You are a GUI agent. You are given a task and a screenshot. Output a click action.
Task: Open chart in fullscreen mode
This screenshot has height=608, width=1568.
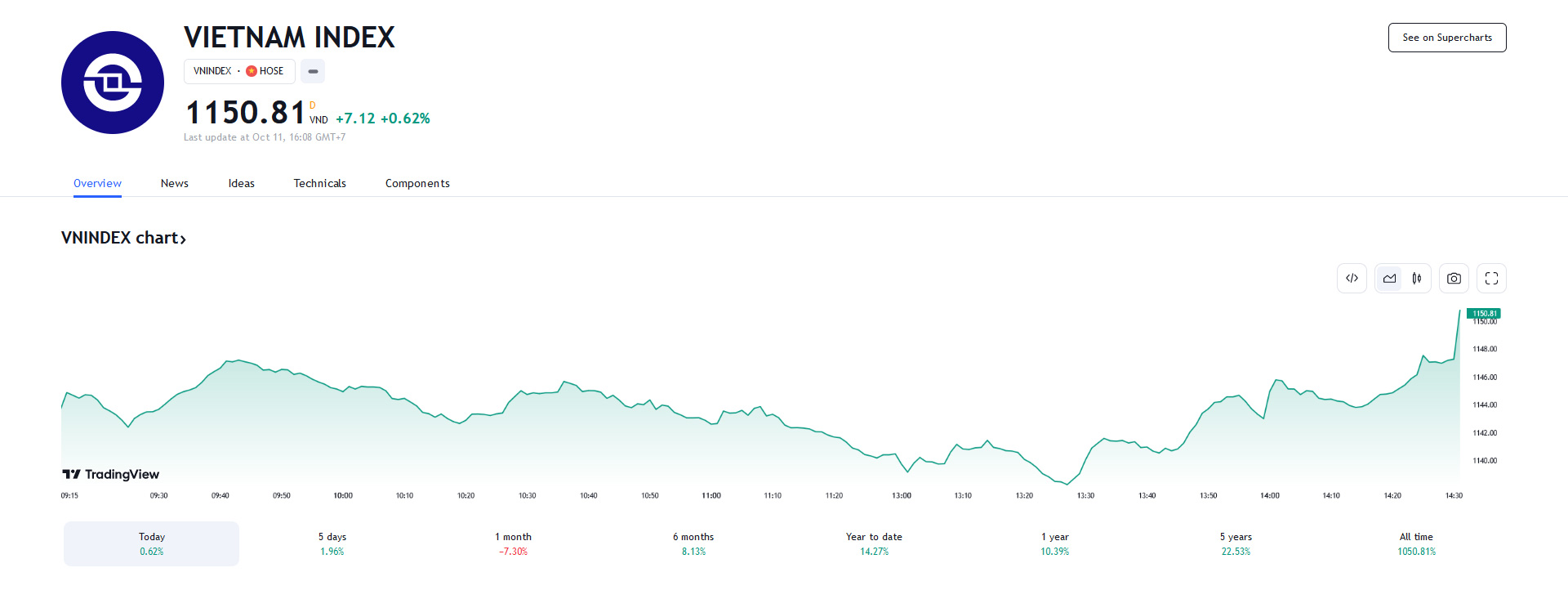1491,279
